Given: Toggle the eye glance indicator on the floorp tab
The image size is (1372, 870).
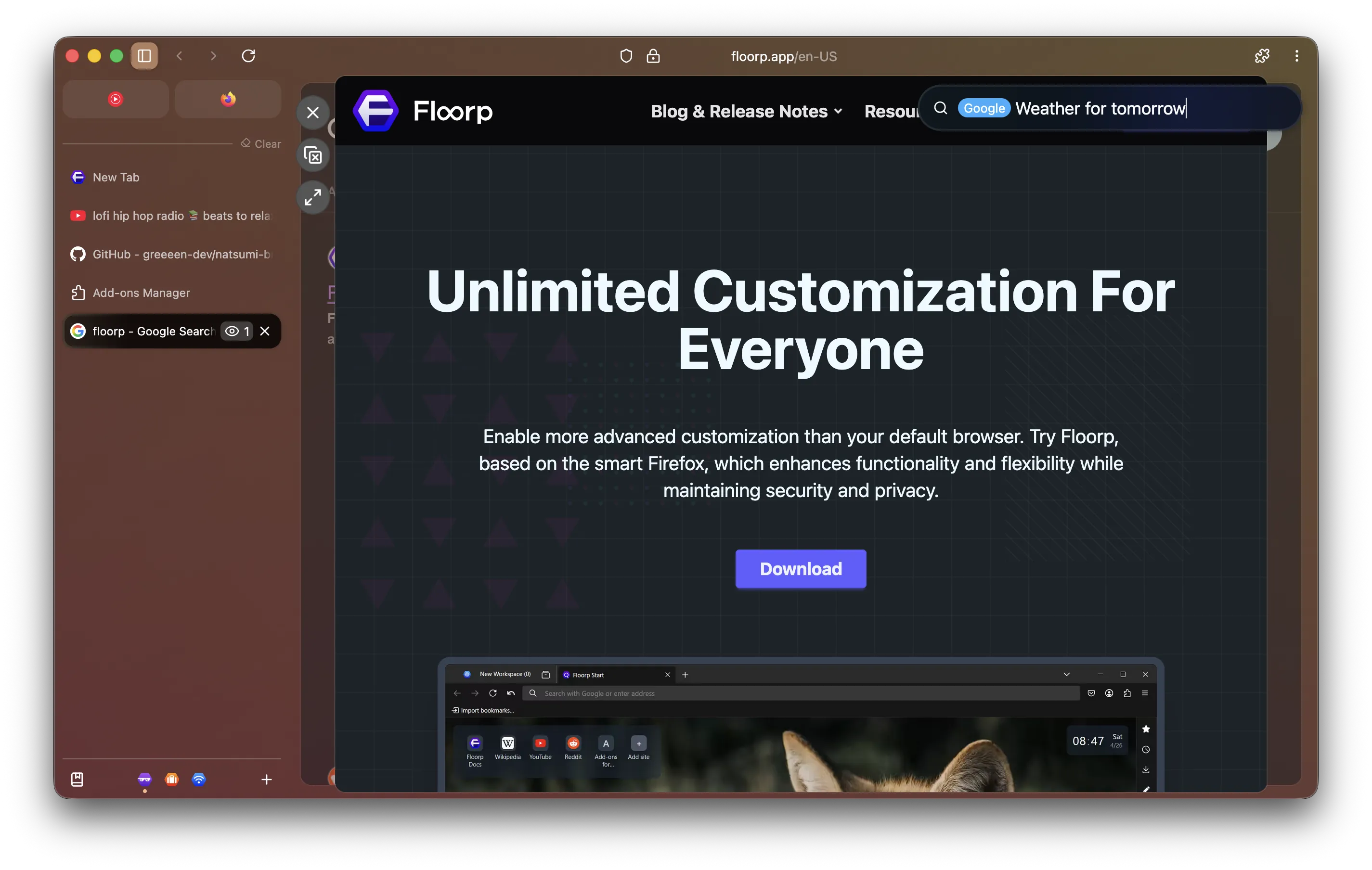Looking at the screenshot, I should (x=238, y=332).
